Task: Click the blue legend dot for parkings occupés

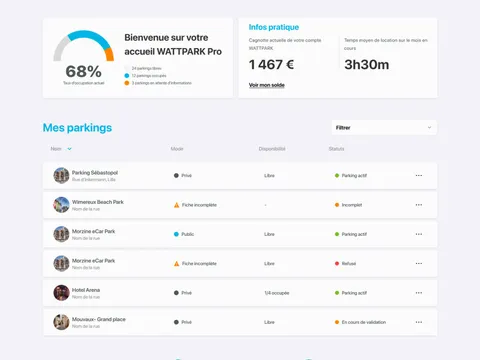Action: pyautogui.click(x=127, y=76)
